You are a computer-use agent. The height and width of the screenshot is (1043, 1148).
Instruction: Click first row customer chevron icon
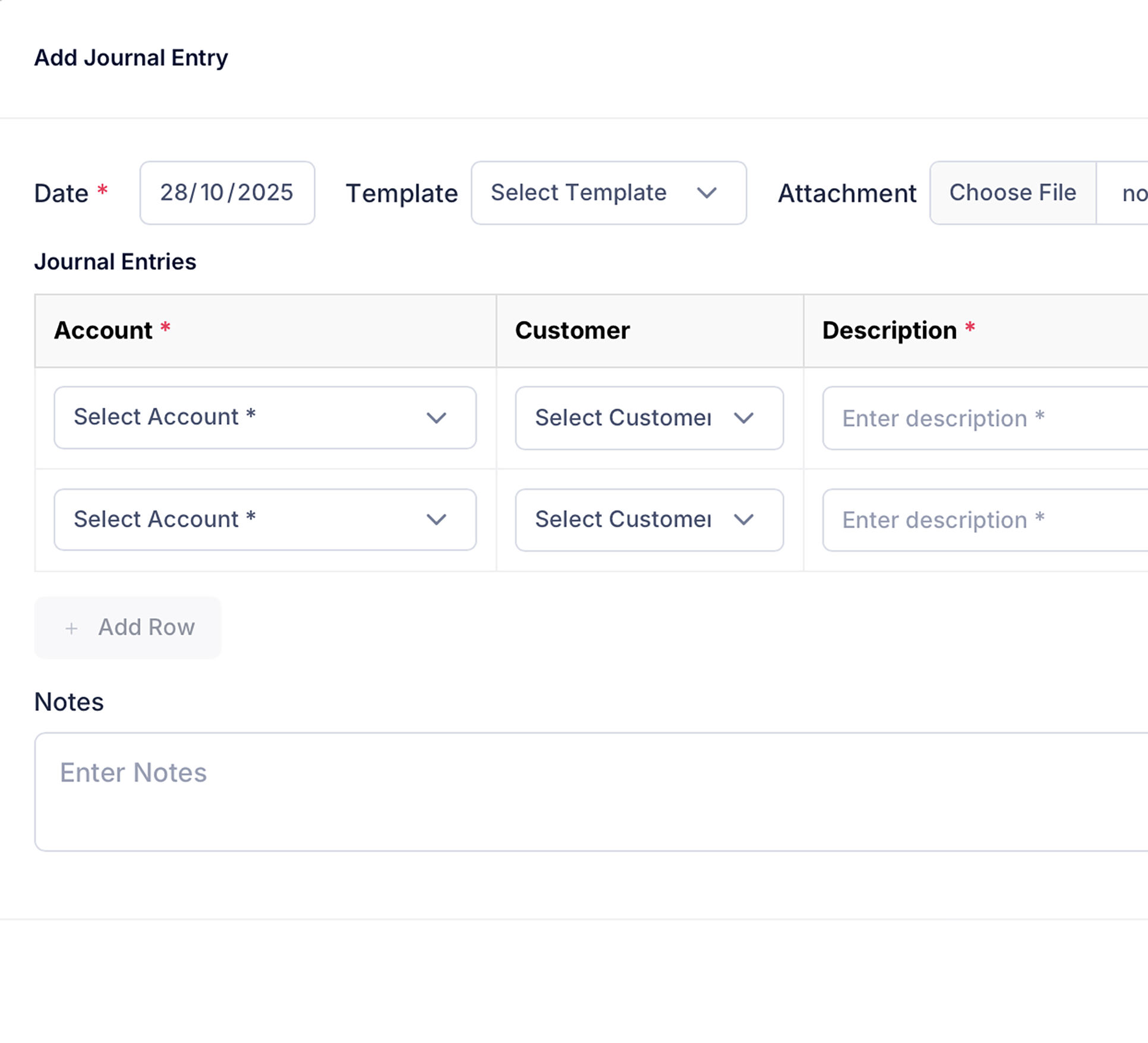pyautogui.click(x=743, y=418)
